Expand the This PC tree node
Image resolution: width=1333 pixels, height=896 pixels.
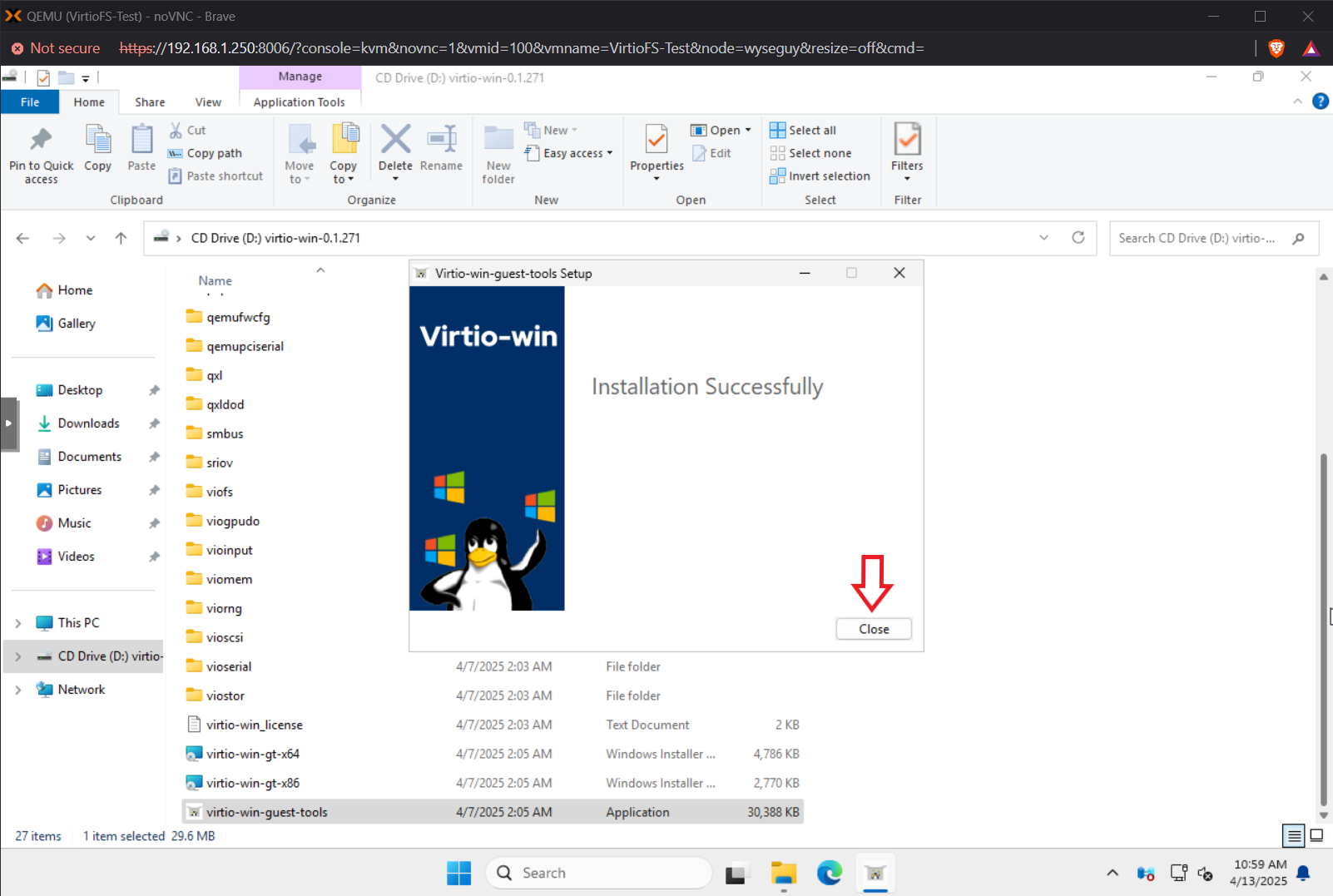coord(18,623)
